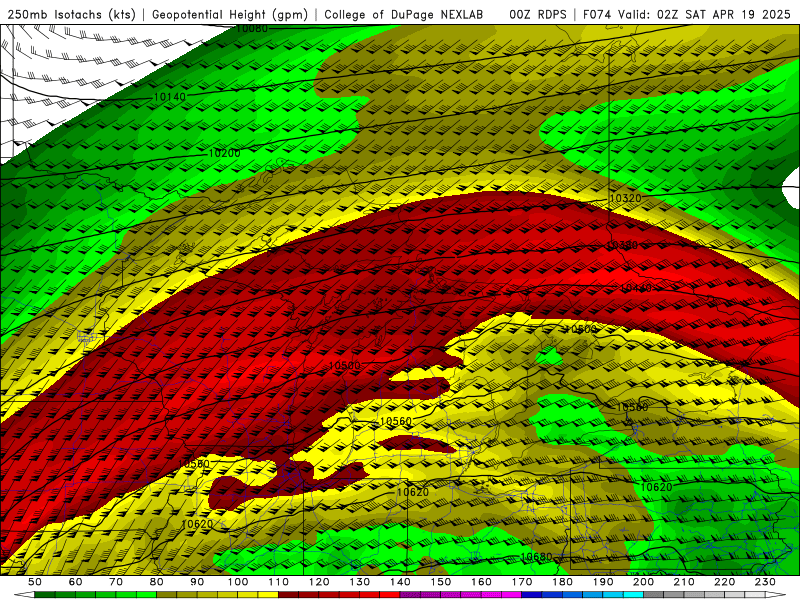Click the 100 value on the color scale

point(238,582)
